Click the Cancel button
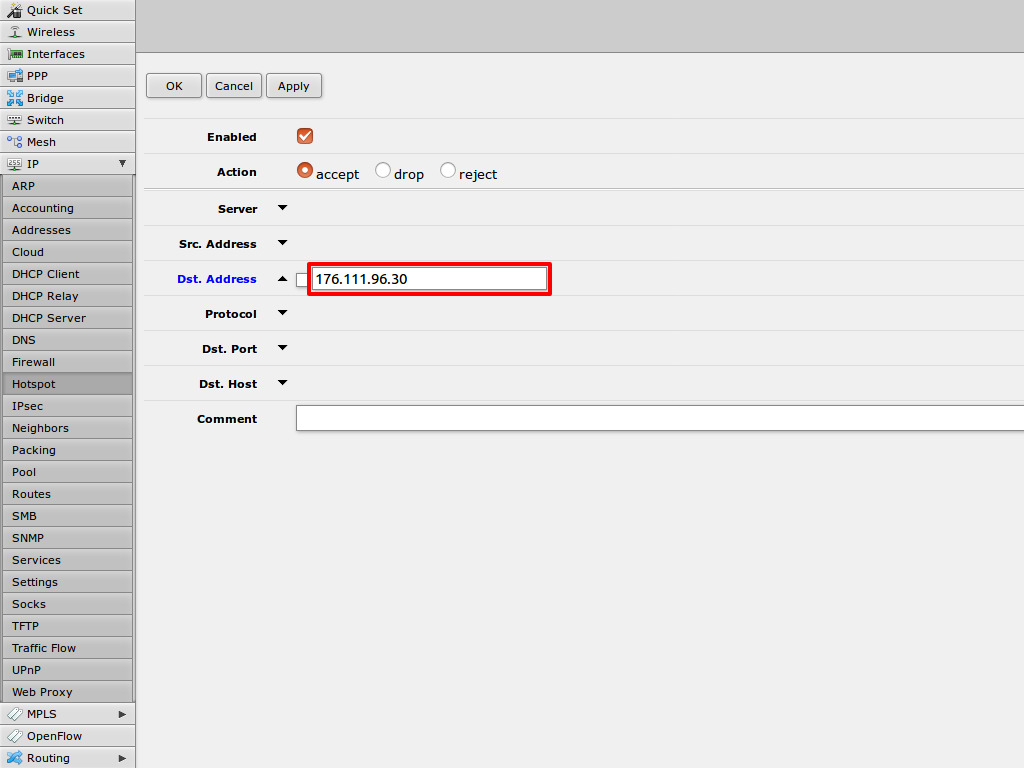Screen dimensions: 1024x768 click(234, 86)
